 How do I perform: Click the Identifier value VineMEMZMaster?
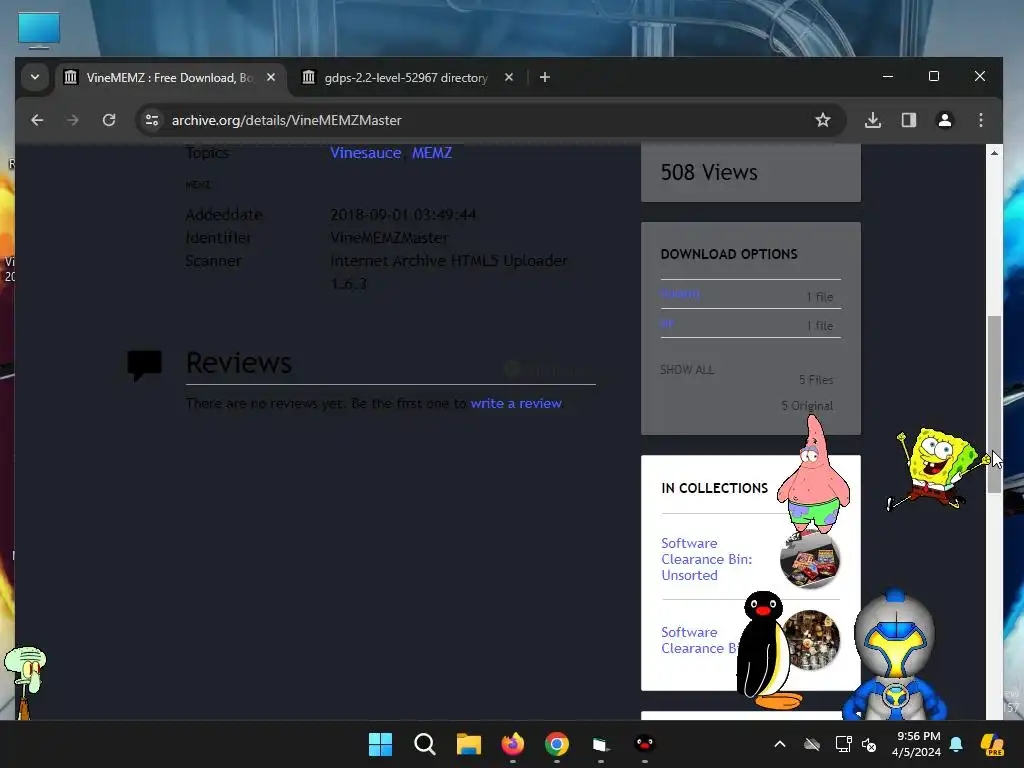click(x=389, y=238)
